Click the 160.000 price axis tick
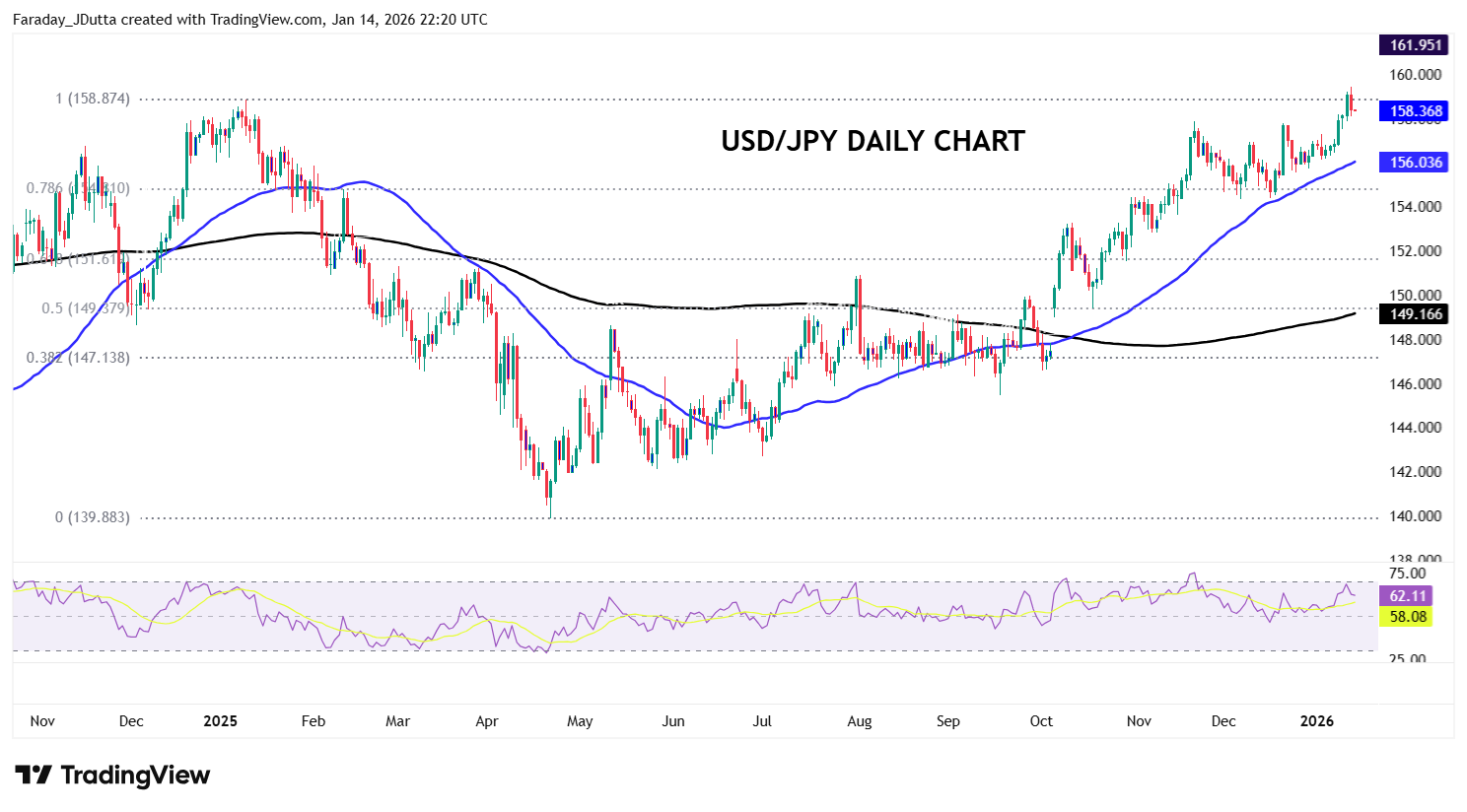 1415,75
